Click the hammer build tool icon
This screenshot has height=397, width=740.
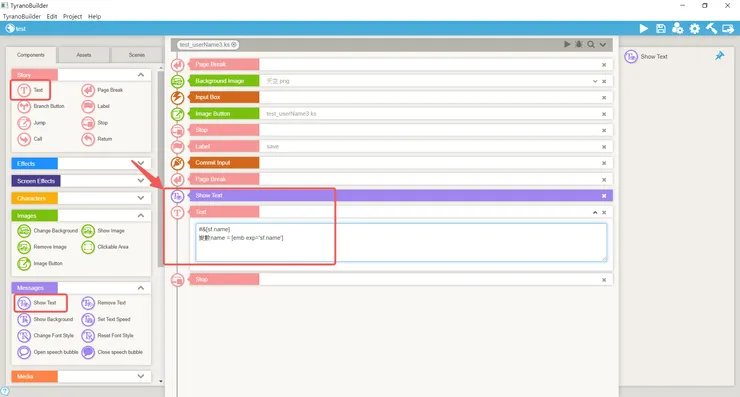click(712, 29)
